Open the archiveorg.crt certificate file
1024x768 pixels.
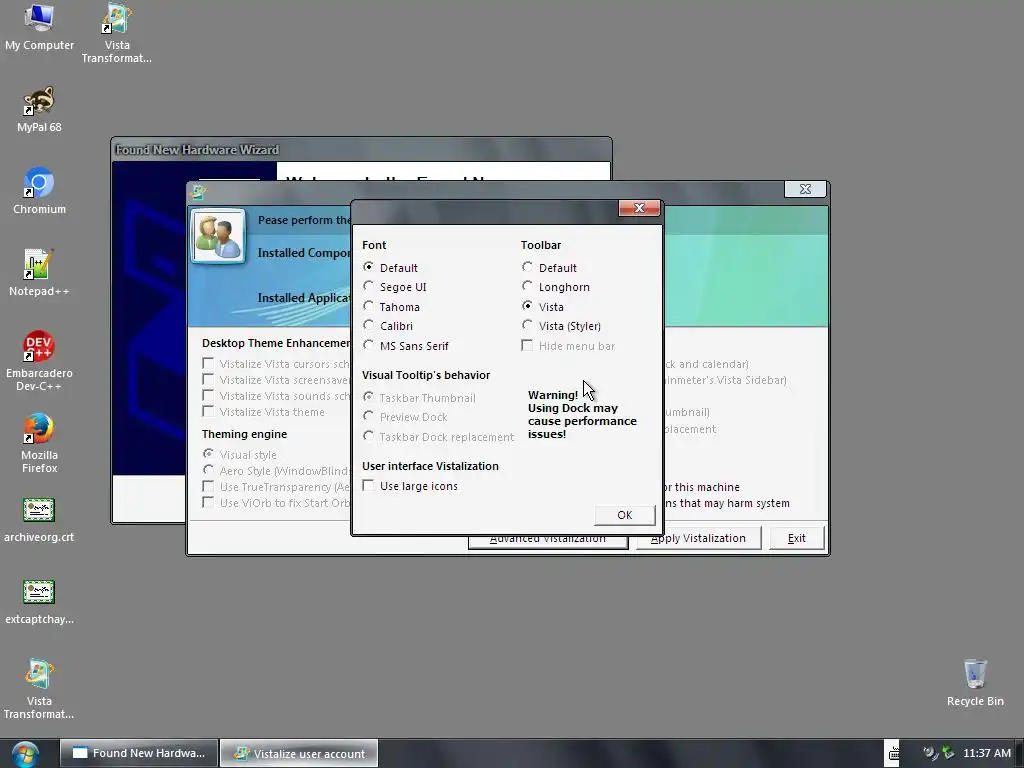click(x=39, y=520)
